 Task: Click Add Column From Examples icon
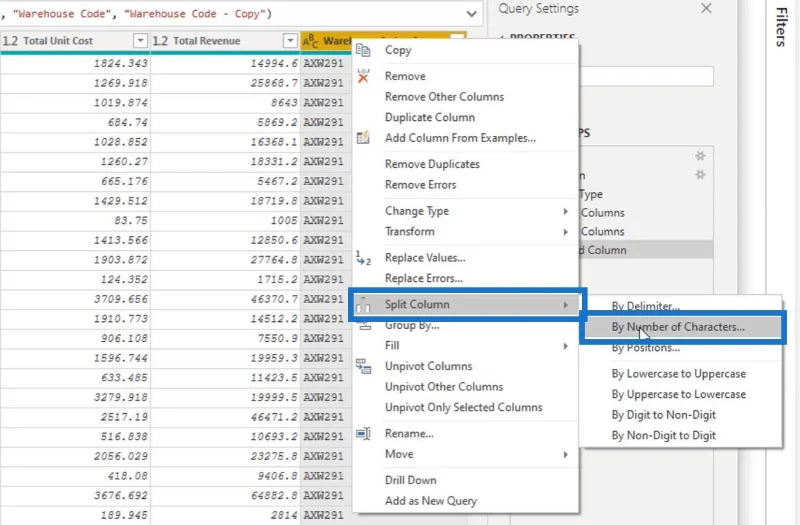(x=363, y=138)
